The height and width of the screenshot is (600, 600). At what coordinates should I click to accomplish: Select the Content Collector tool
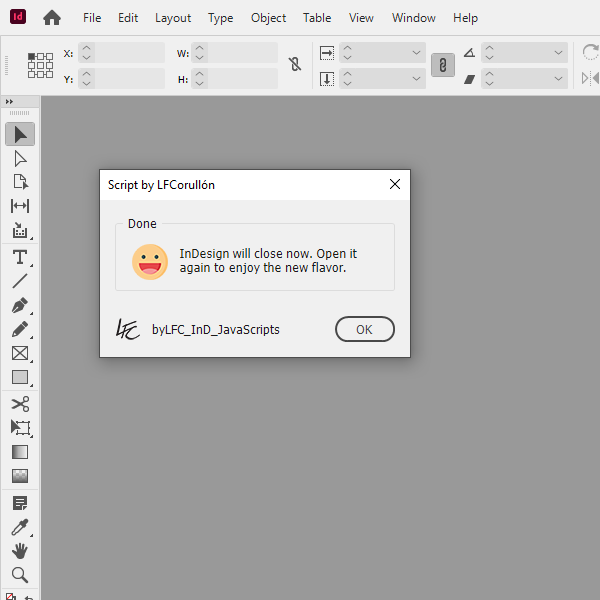(20, 230)
